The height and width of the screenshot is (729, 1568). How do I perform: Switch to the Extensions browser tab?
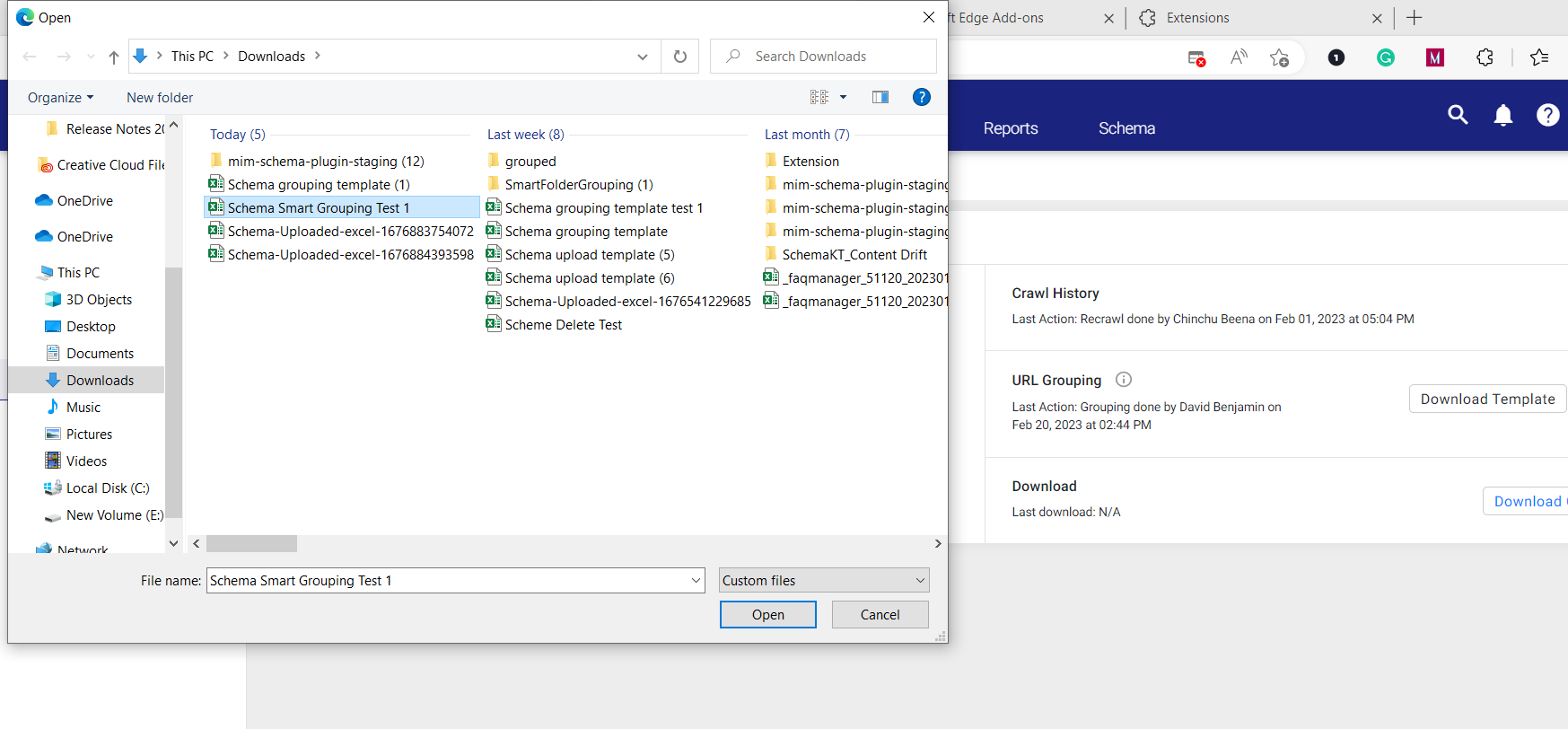pyautogui.click(x=1261, y=18)
